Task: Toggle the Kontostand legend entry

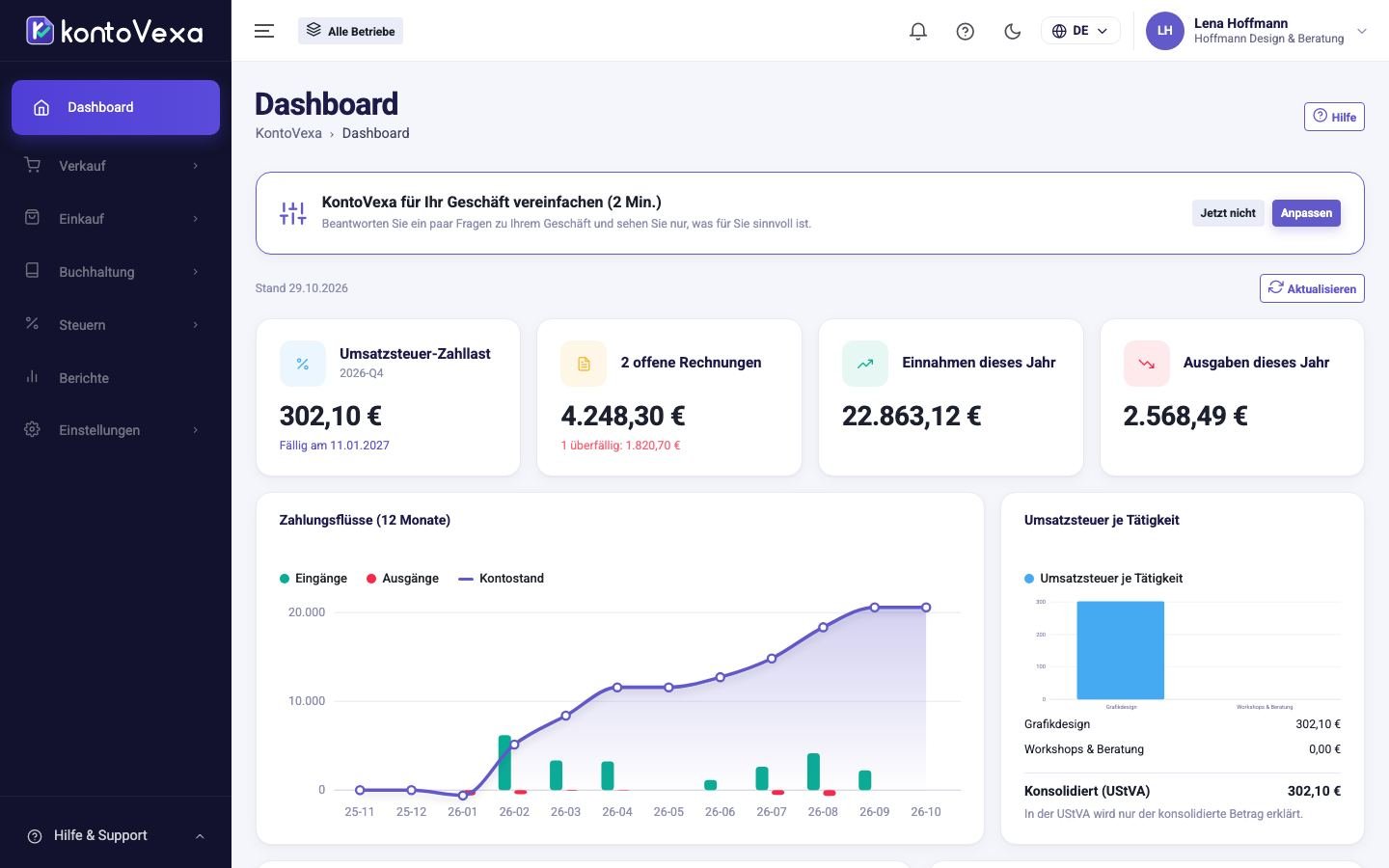Action: point(501,579)
